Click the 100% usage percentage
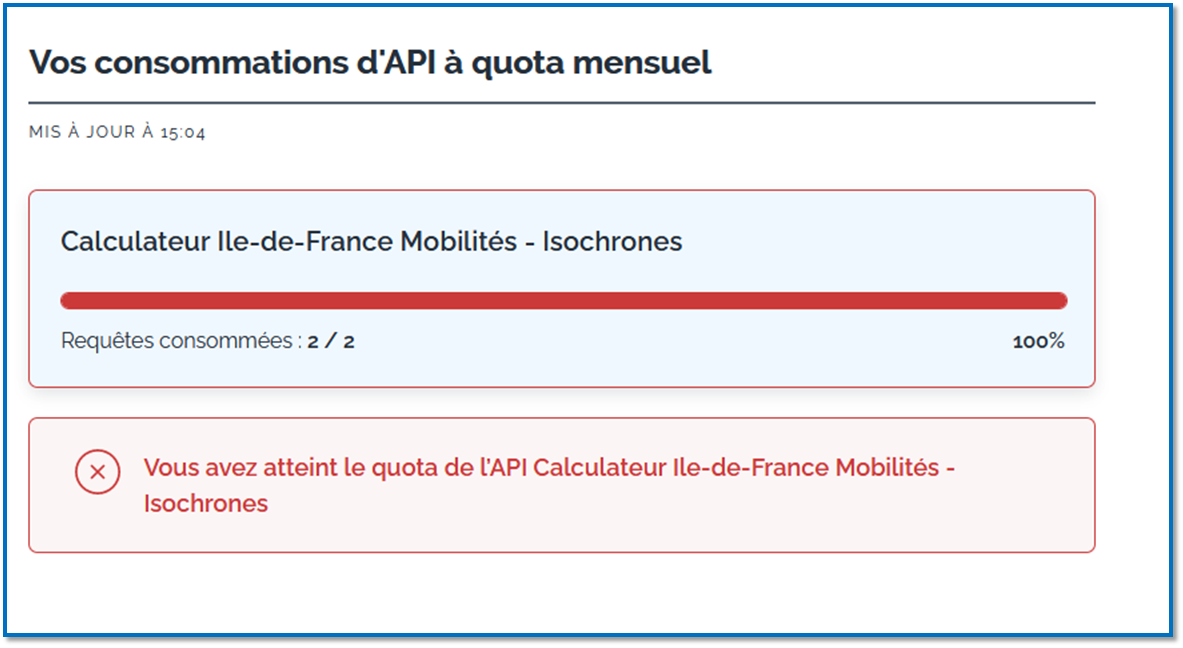 point(1038,342)
